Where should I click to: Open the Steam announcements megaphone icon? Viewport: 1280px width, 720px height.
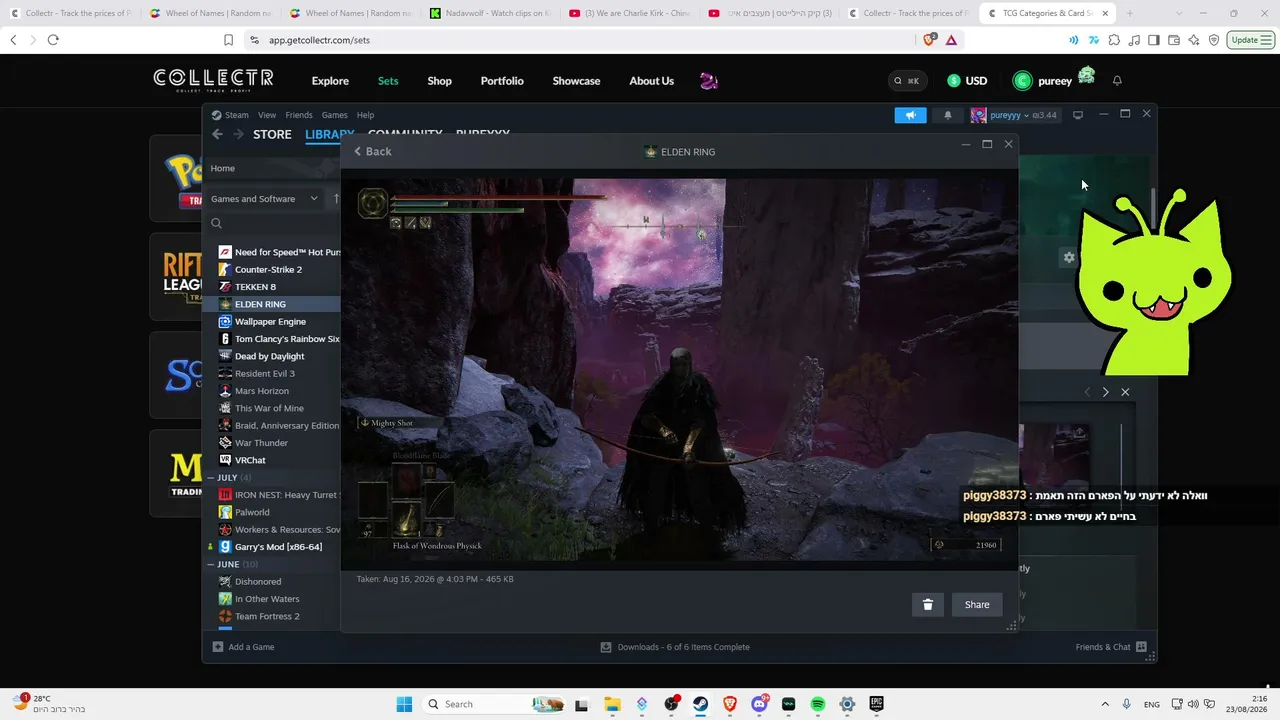click(x=911, y=115)
